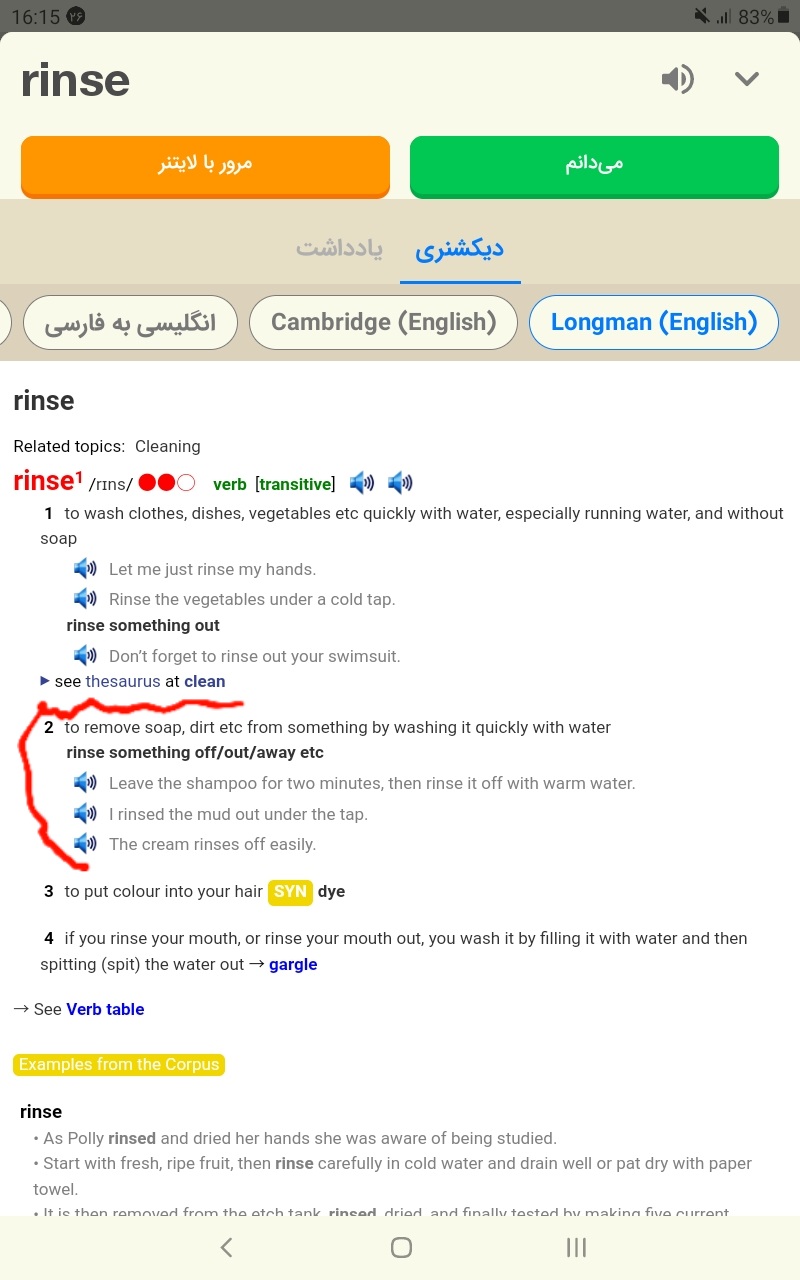Image resolution: width=800 pixels, height=1280 pixels.
Task: Switch to the یادداشت notes tab
Action: pyautogui.click(x=339, y=249)
